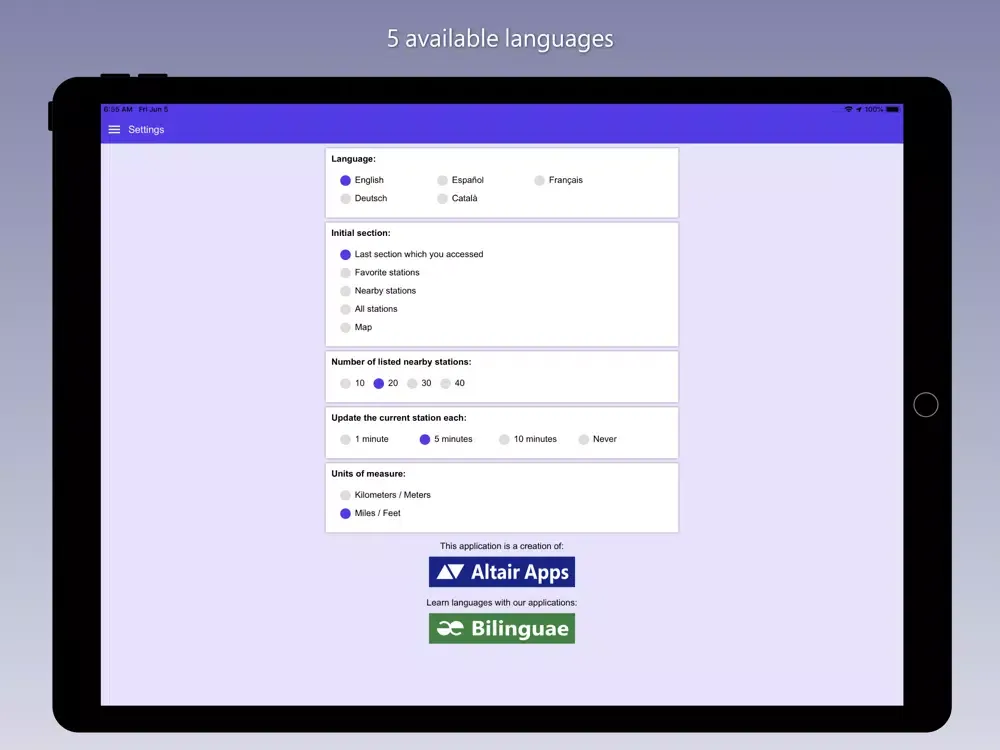This screenshot has width=1000, height=750.
Task: Tap the iPad home button
Action: [x=925, y=404]
